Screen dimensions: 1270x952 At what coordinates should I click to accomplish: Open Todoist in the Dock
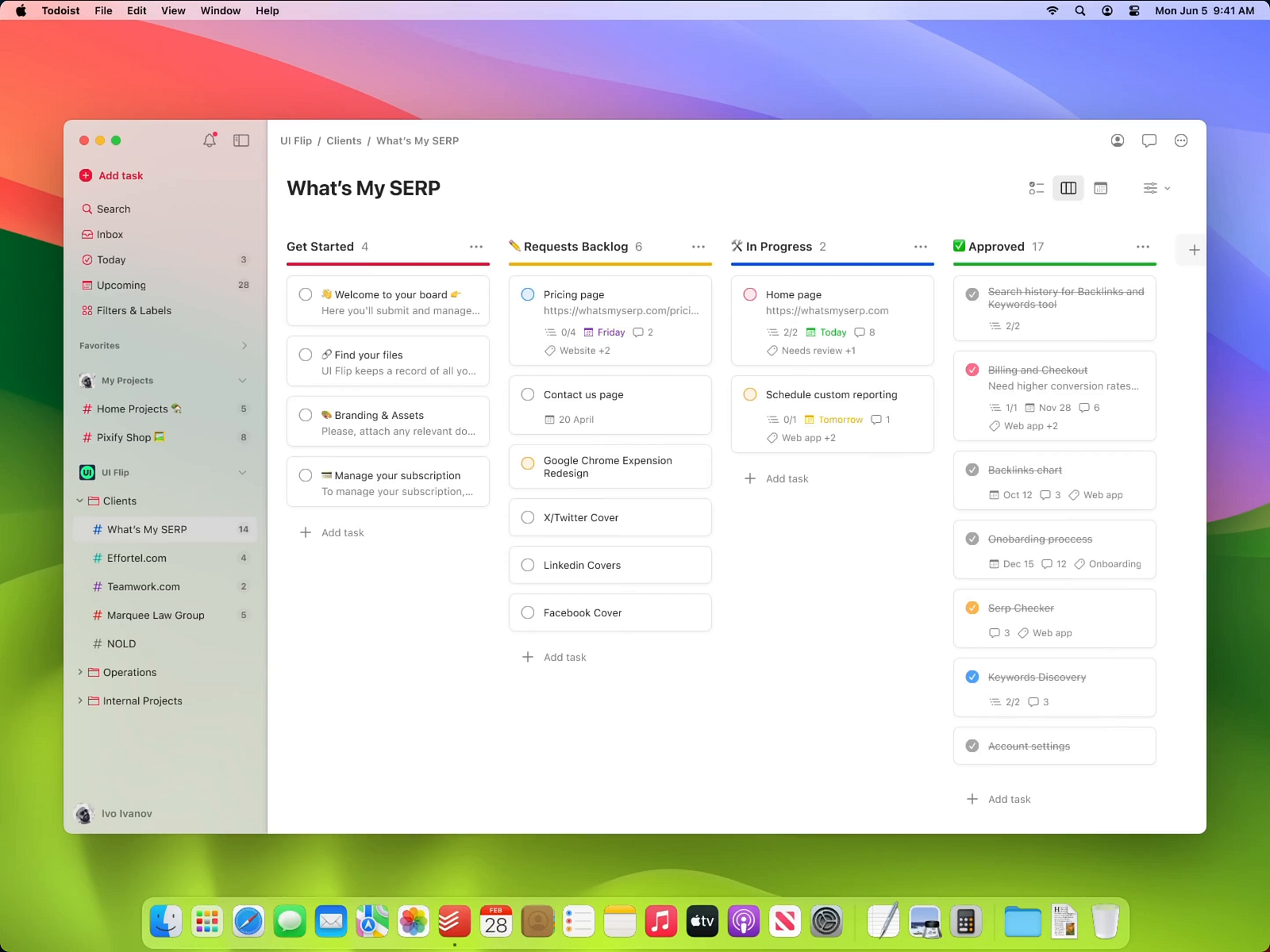tap(455, 921)
